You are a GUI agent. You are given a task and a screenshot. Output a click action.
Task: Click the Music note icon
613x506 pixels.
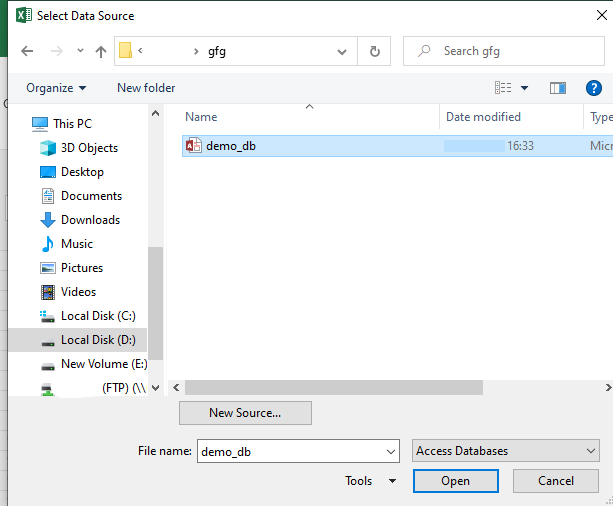(48, 244)
